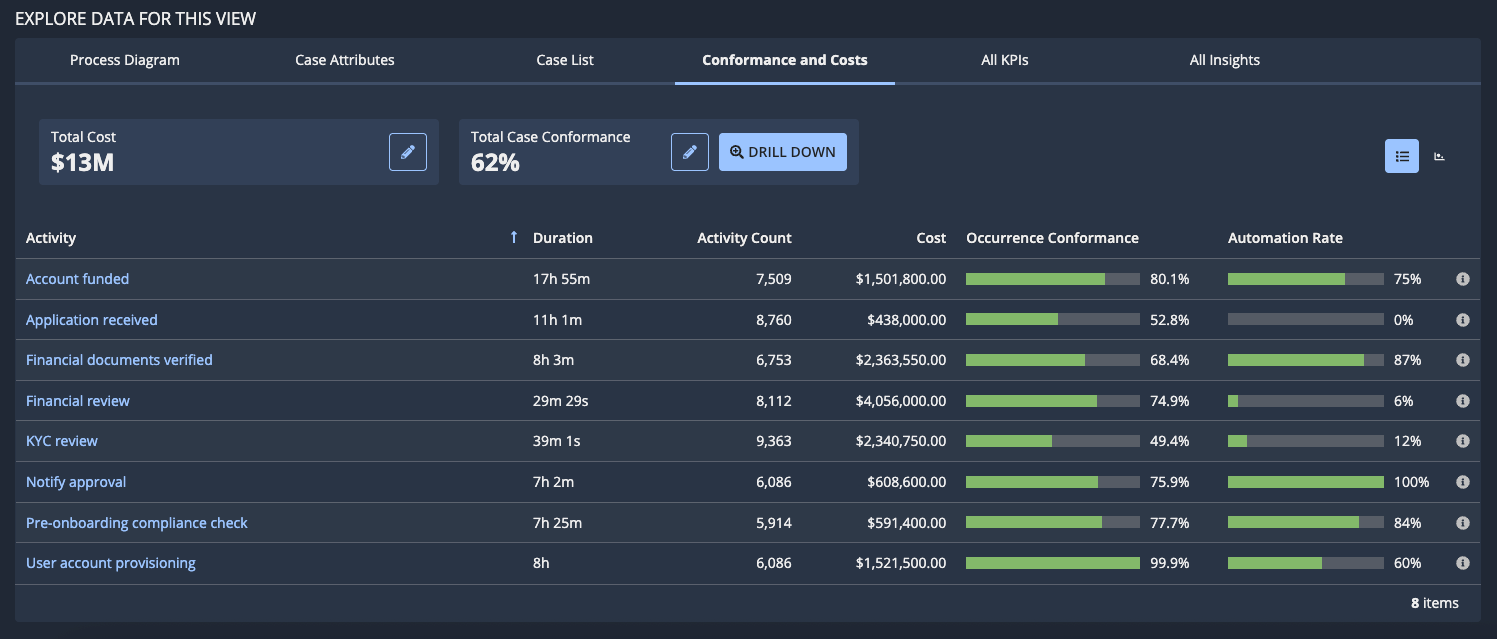Edit Total Case Conformance with pencil icon
The image size is (1497, 639).
pos(690,152)
